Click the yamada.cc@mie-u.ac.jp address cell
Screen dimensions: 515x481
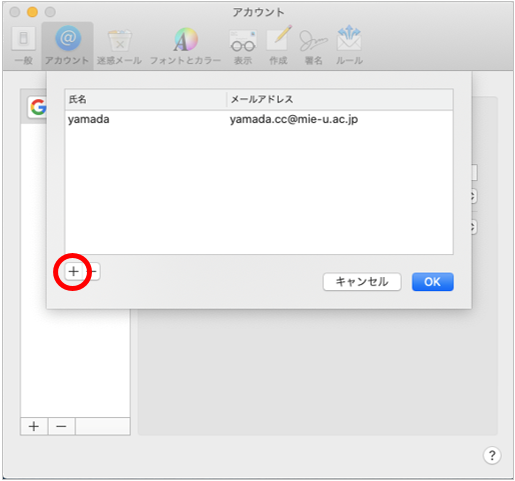(x=294, y=119)
